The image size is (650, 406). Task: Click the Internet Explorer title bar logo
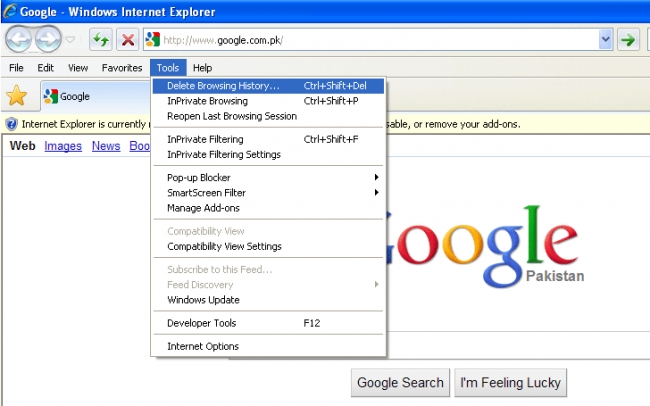point(10,11)
